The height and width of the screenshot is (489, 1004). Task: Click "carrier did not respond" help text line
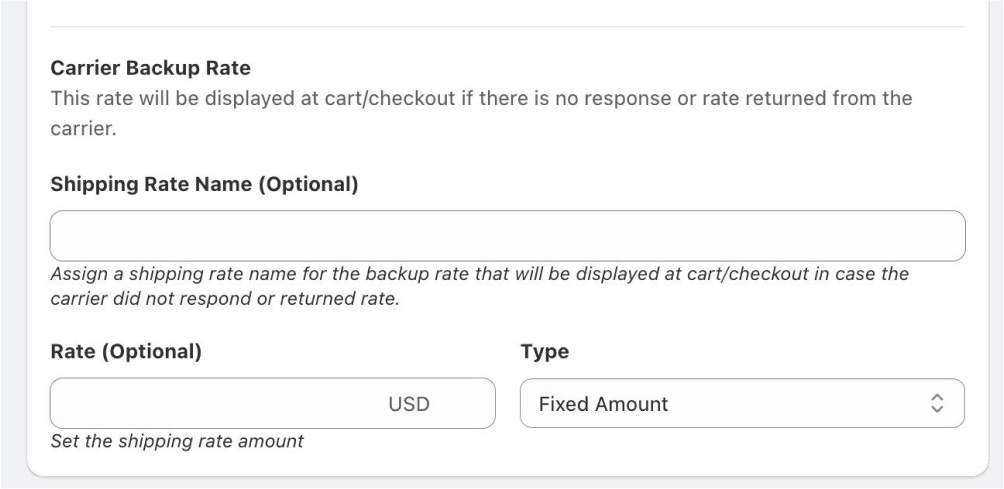coord(225,299)
